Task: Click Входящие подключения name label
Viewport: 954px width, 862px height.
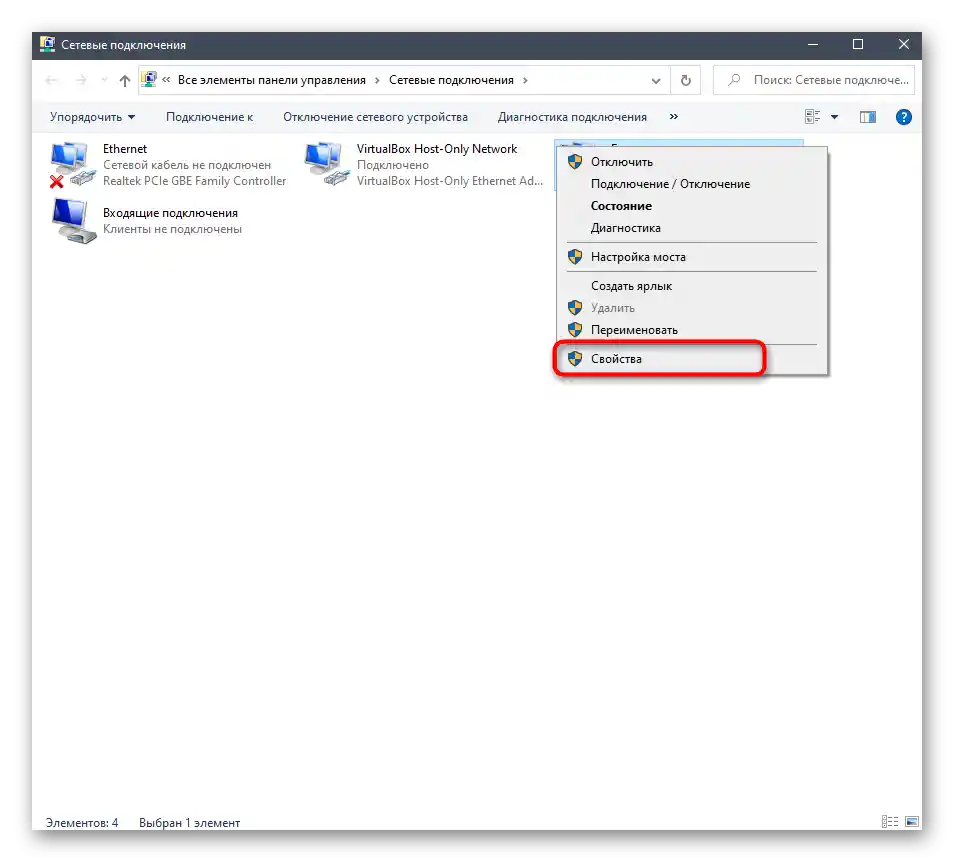Action: pyautogui.click(x=170, y=213)
